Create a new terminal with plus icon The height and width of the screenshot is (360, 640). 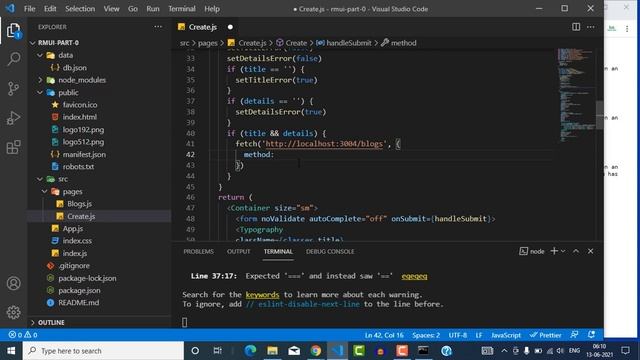coord(554,251)
